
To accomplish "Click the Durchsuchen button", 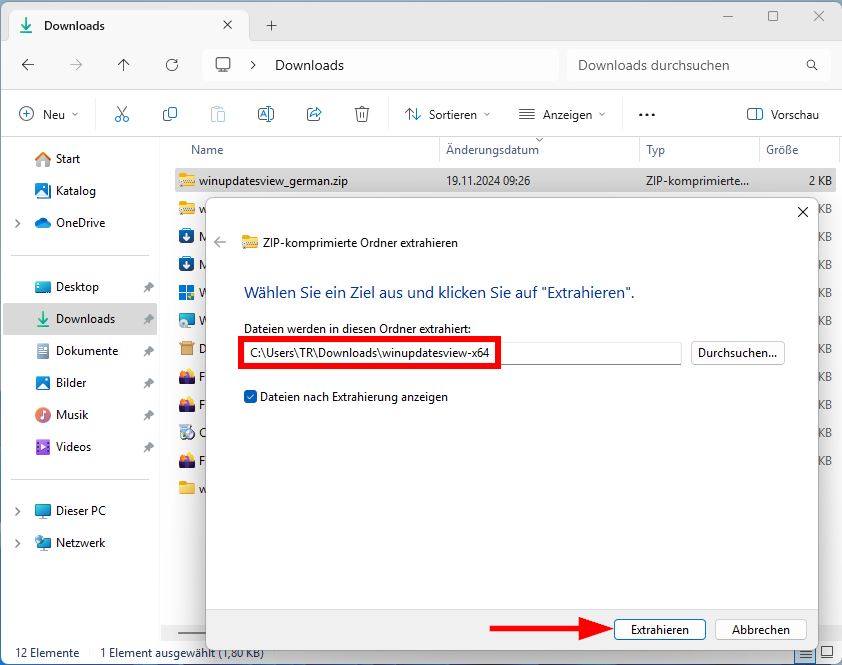I will pyautogui.click(x=737, y=353).
